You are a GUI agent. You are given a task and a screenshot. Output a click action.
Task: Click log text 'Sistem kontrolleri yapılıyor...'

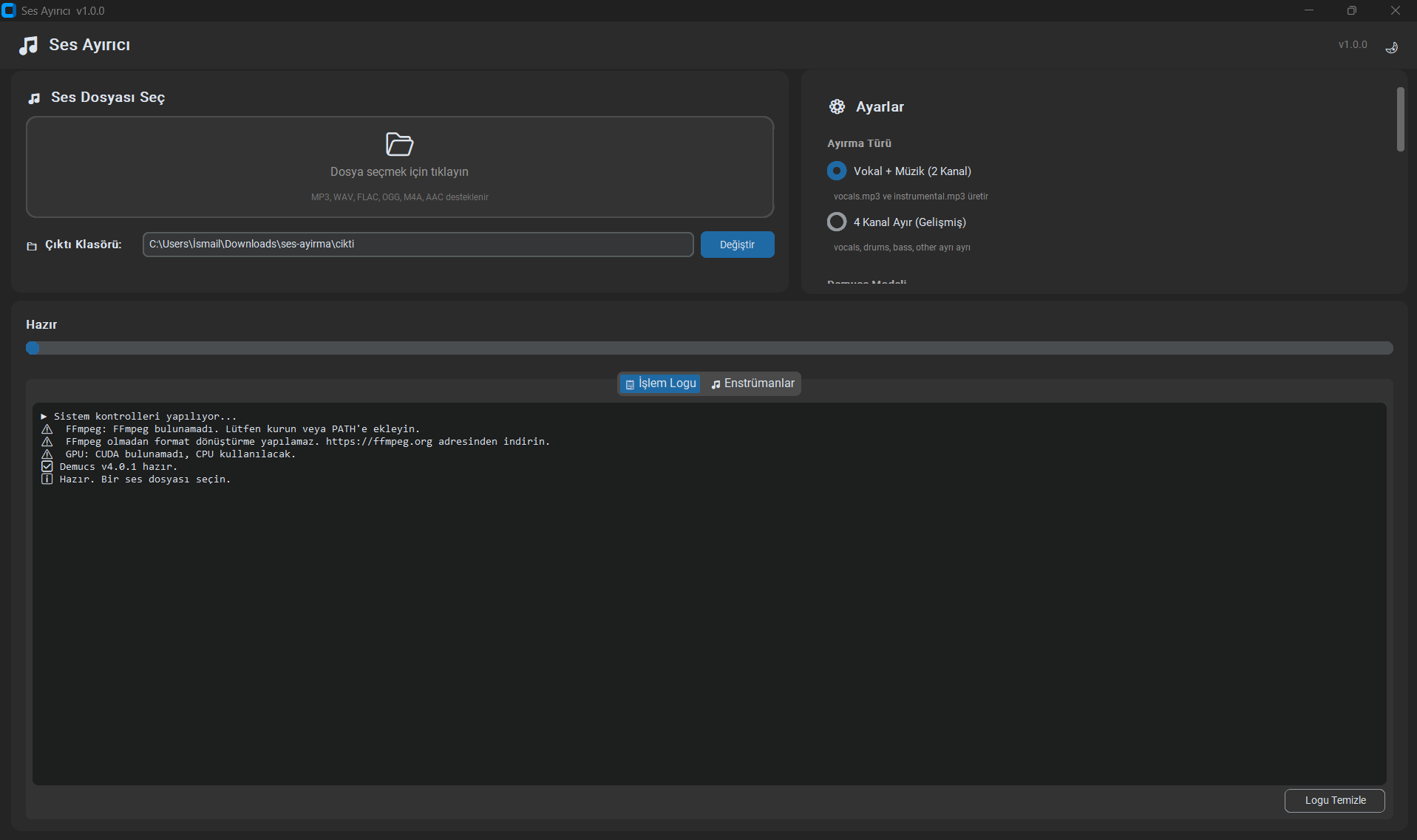coord(145,417)
